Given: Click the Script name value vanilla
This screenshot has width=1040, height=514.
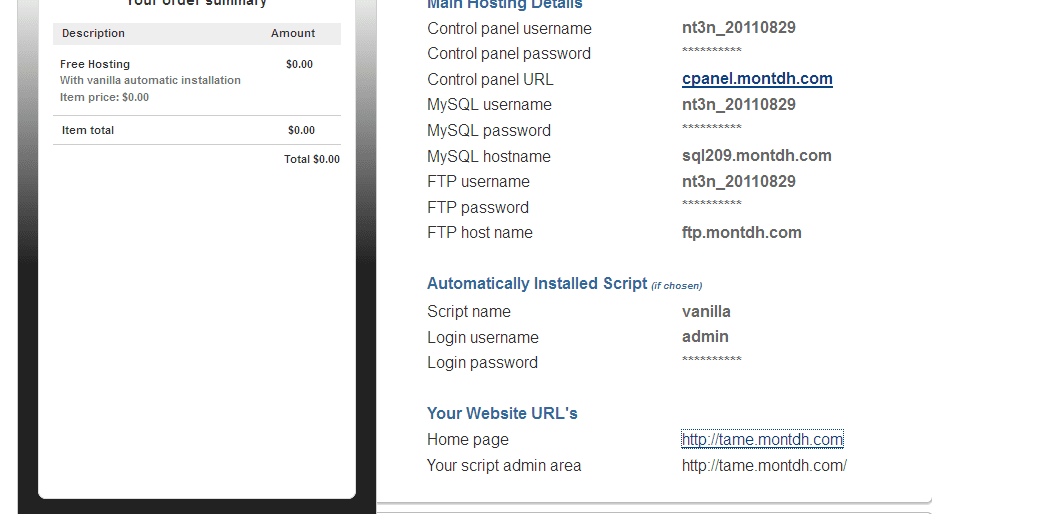Looking at the screenshot, I should [706, 312].
